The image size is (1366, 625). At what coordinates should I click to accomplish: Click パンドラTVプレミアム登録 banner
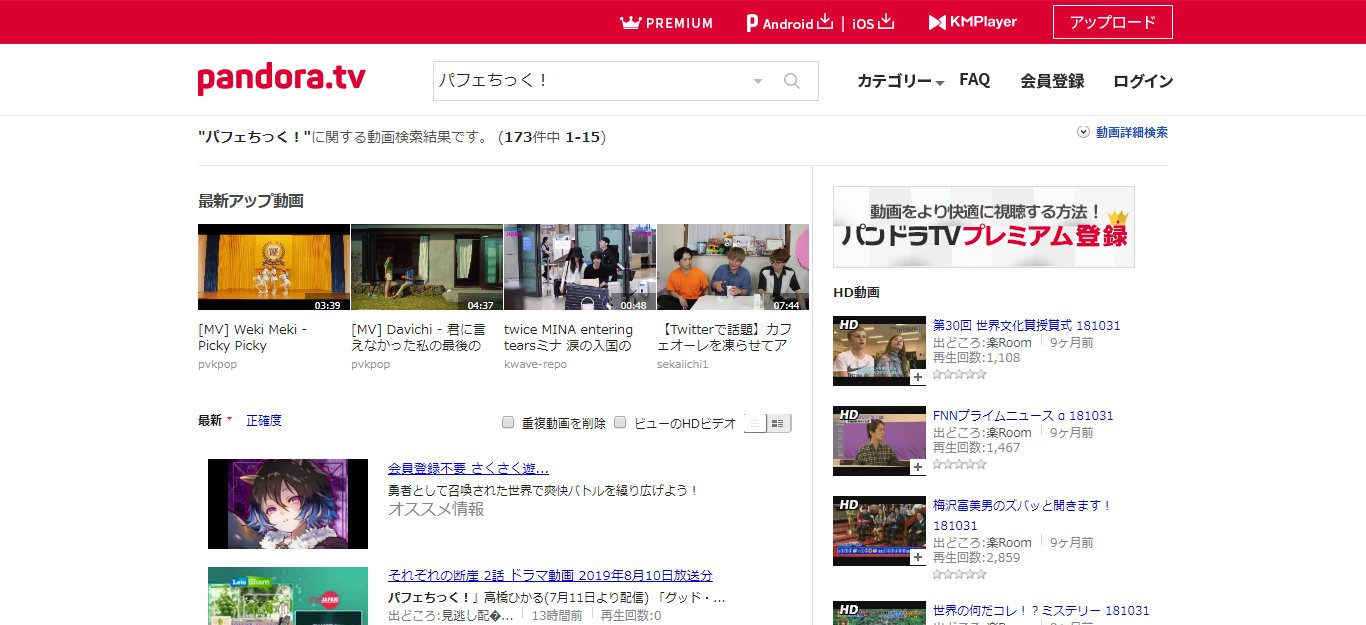pos(984,227)
